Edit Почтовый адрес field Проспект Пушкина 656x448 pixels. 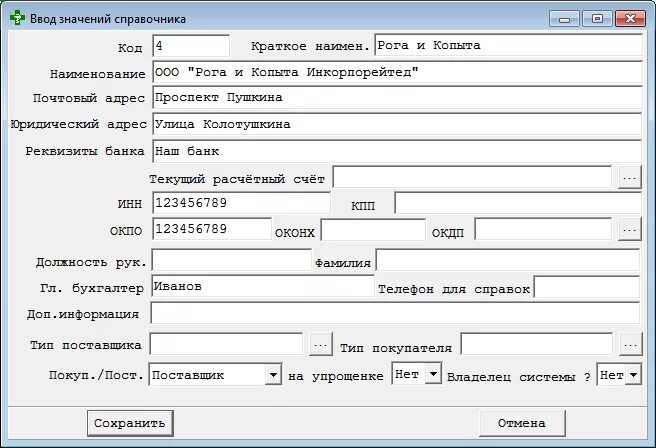397,97
